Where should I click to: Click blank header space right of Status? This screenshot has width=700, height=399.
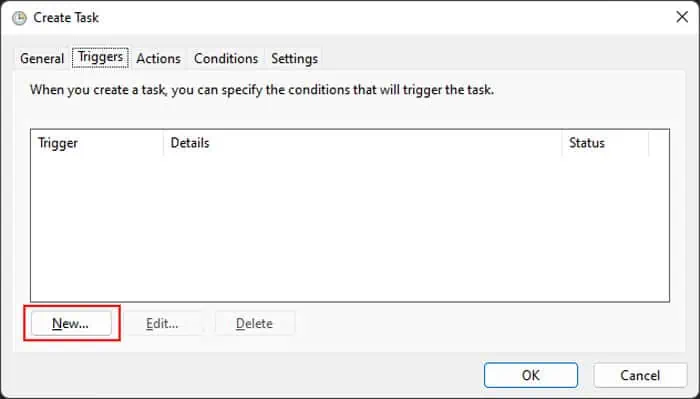click(x=659, y=143)
